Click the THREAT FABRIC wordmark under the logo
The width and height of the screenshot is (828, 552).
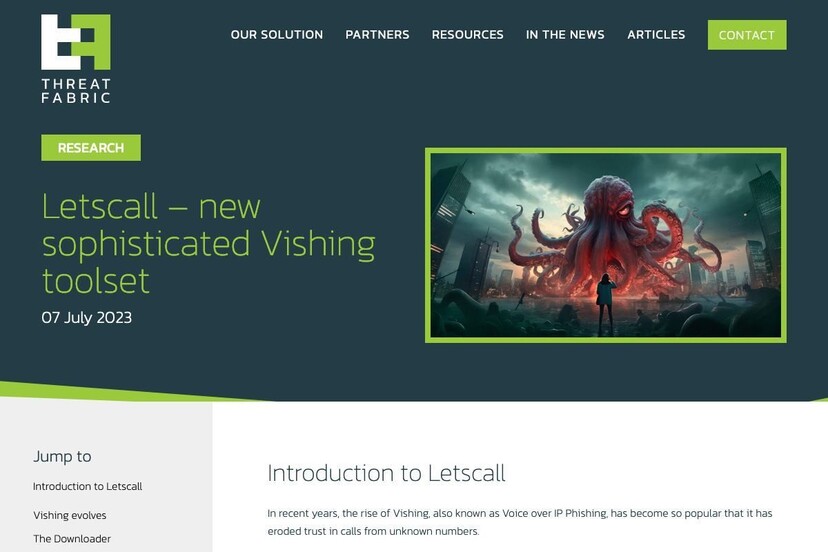click(76, 91)
